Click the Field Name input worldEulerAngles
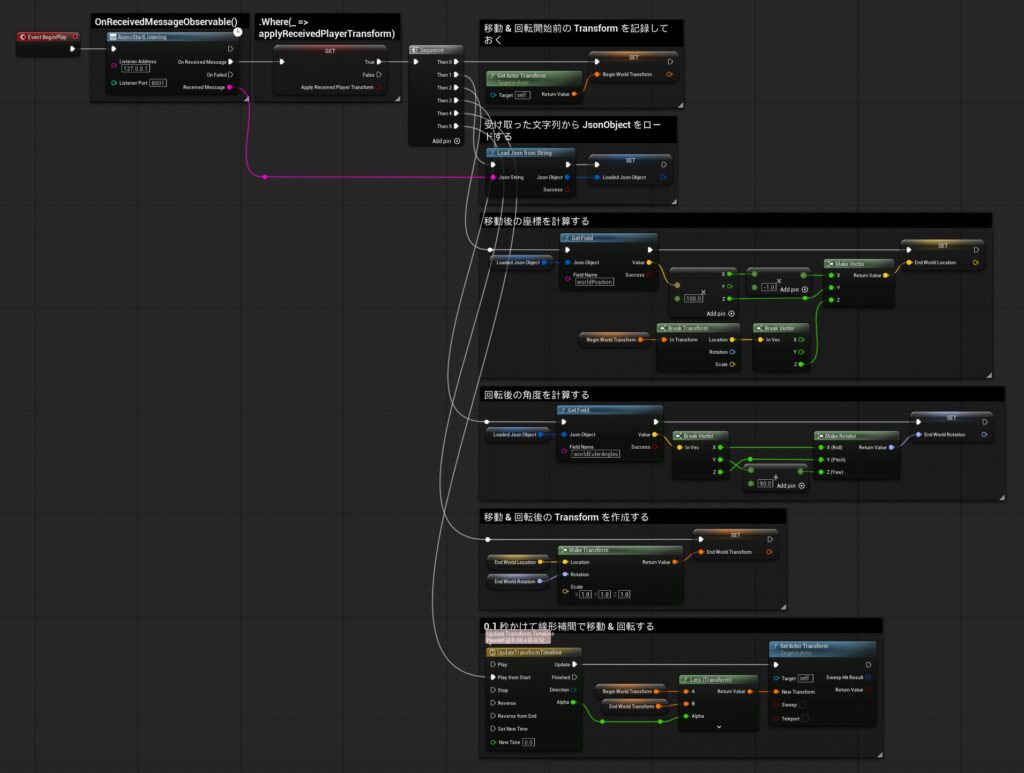 [x=595, y=453]
